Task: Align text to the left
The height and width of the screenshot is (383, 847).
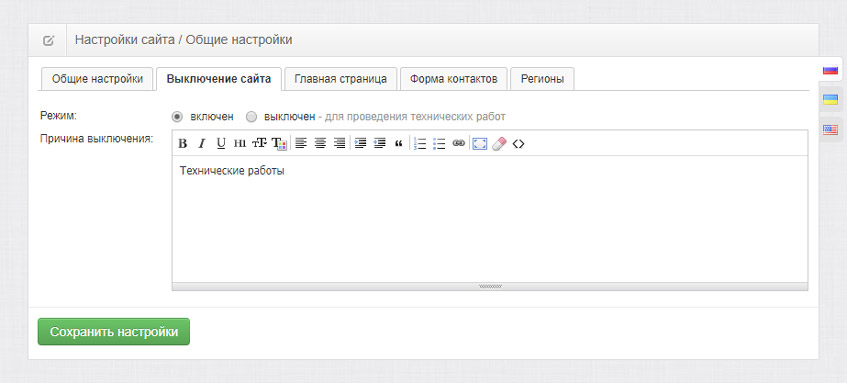Action: (301, 143)
